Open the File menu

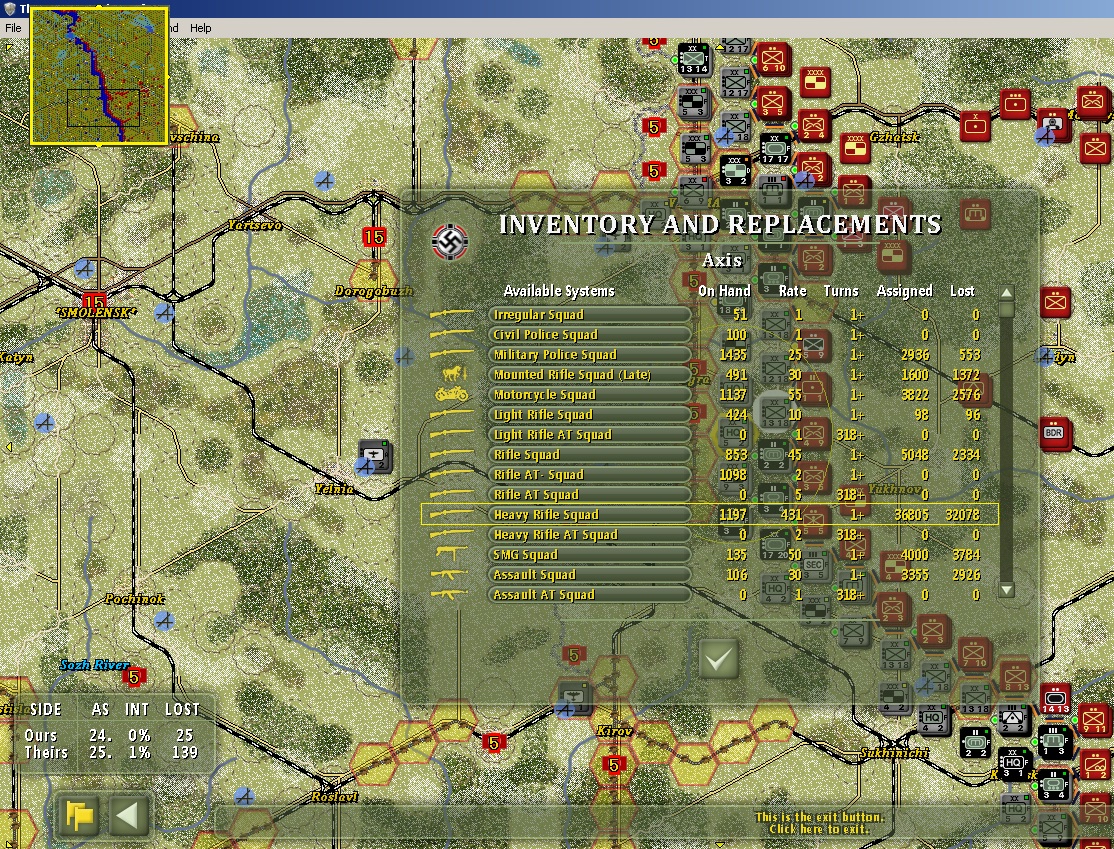tap(13, 28)
